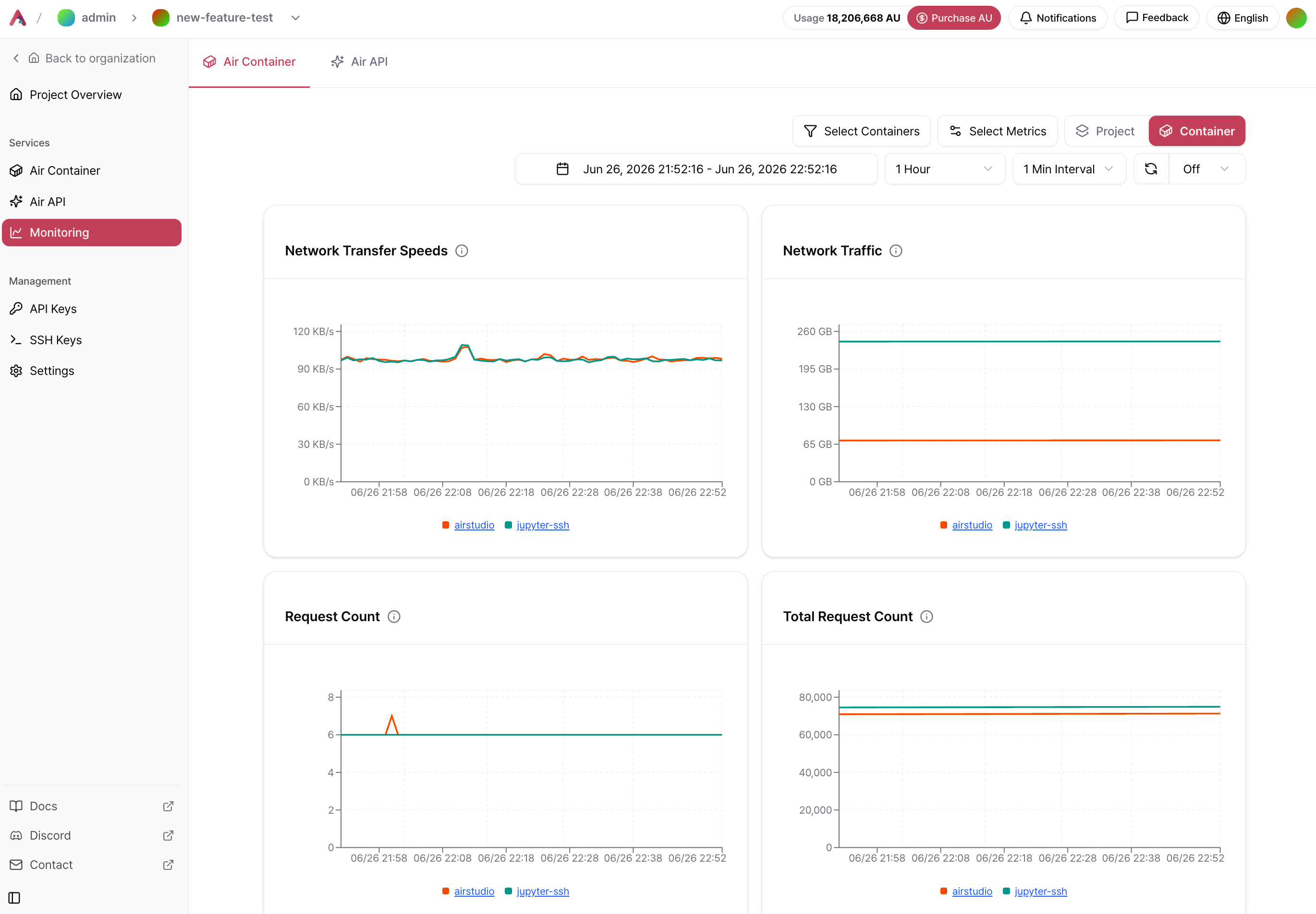Image resolution: width=1316 pixels, height=914 pixels.
Task: Open the Select Containers filter
Action: [x=861, y=131]
